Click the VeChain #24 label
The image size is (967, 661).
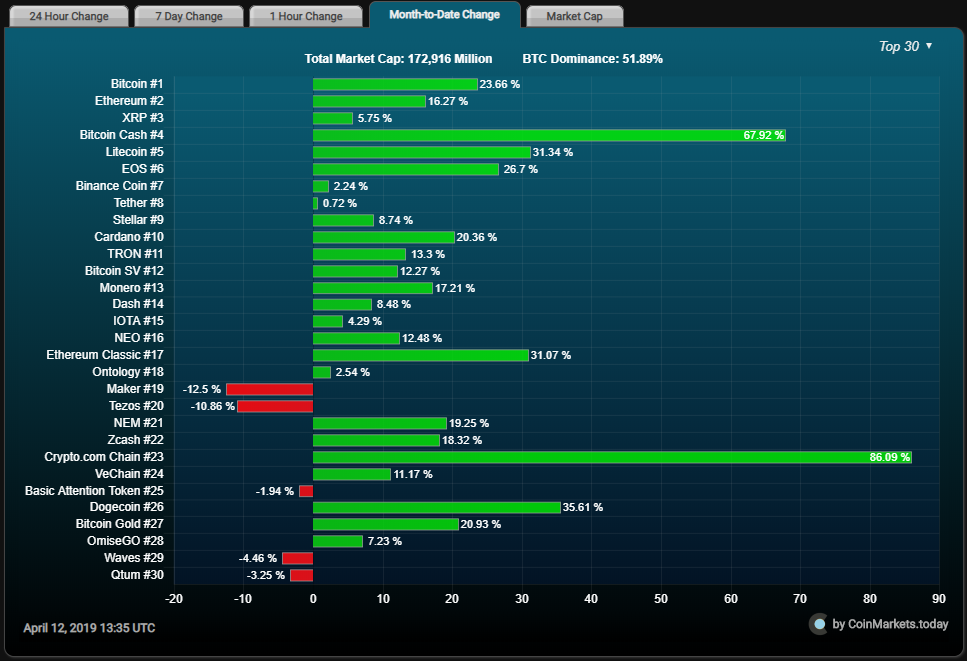[129, 474]
